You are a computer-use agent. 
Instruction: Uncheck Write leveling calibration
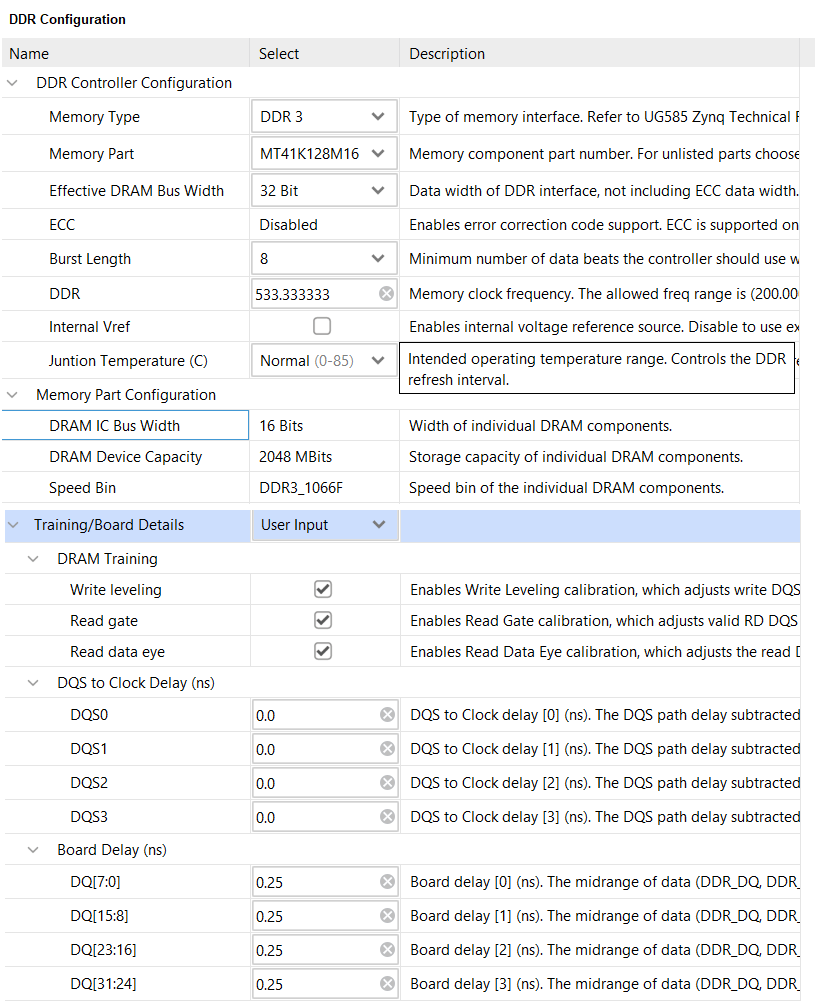tap(322, 590)
